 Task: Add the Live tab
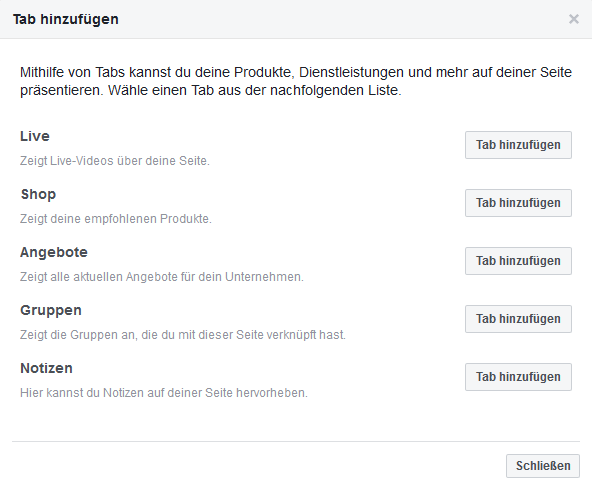[x=518, y=145]
